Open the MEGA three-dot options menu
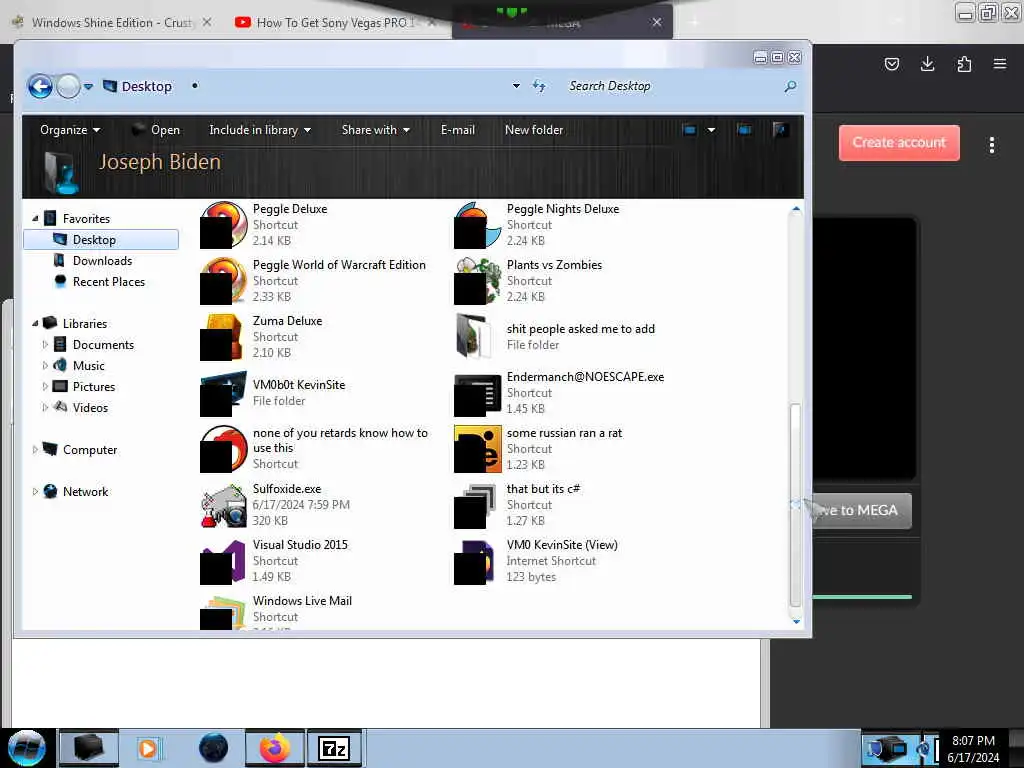 tap(991, 145)
